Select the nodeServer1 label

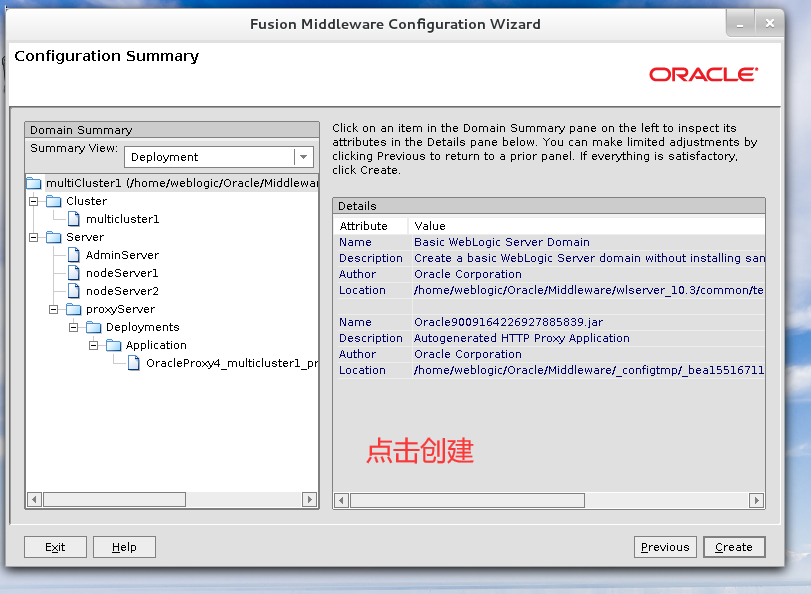122,273
